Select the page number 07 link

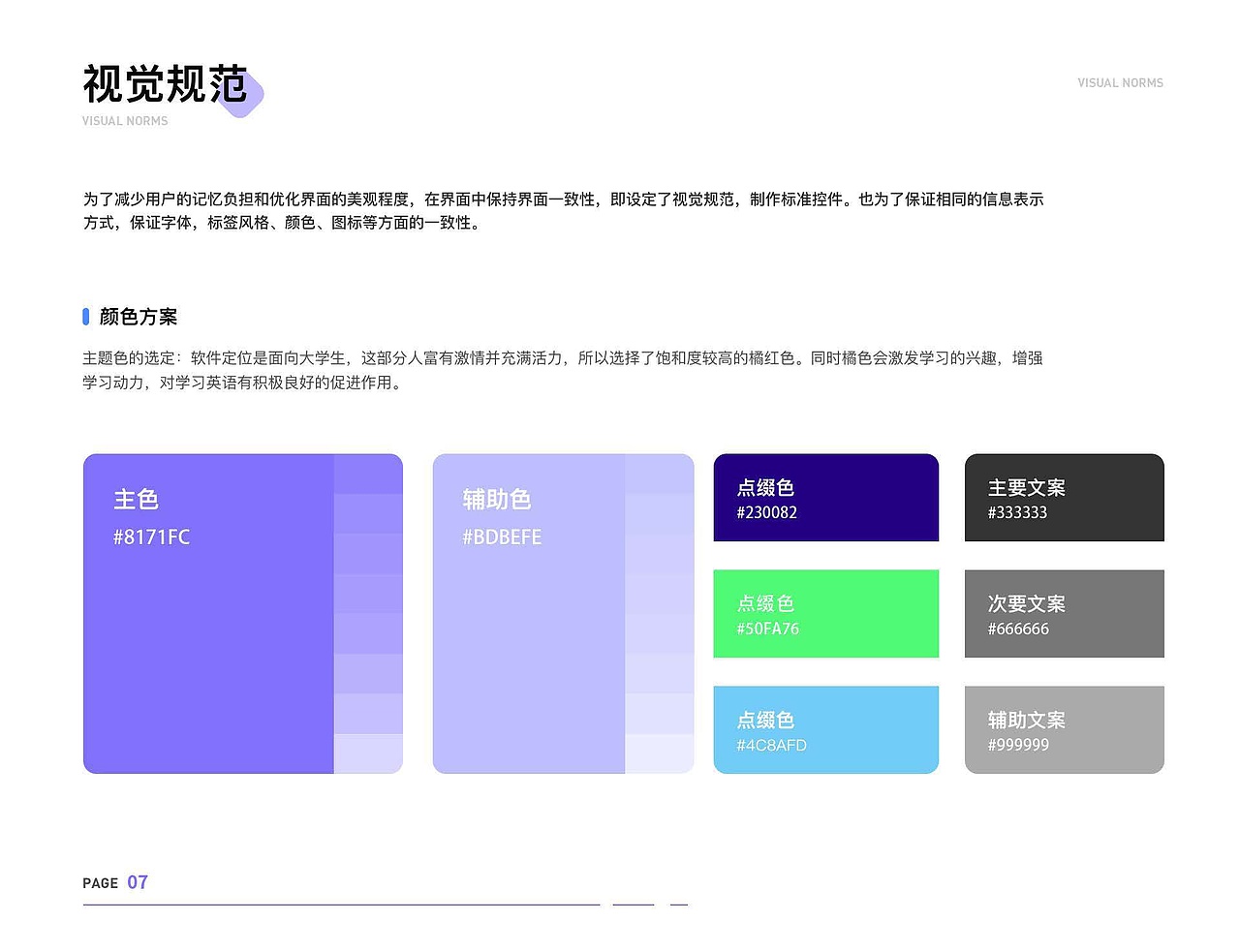138,882
